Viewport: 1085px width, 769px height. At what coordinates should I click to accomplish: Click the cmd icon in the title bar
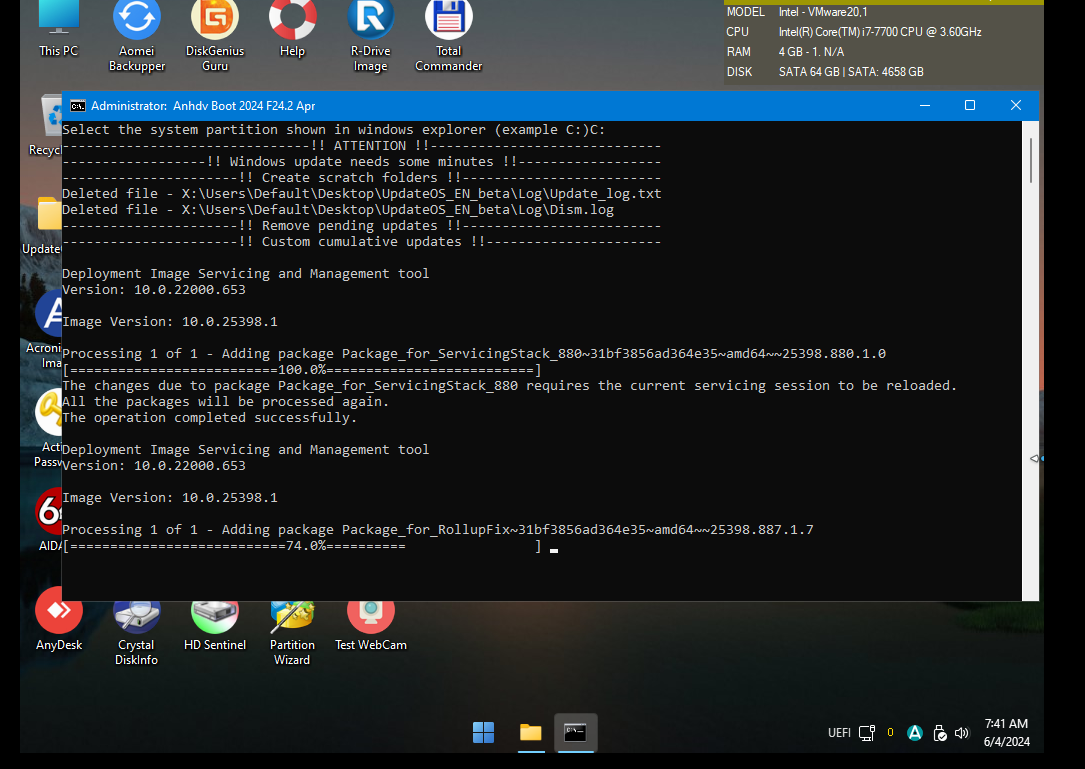(x=78, y=105)
